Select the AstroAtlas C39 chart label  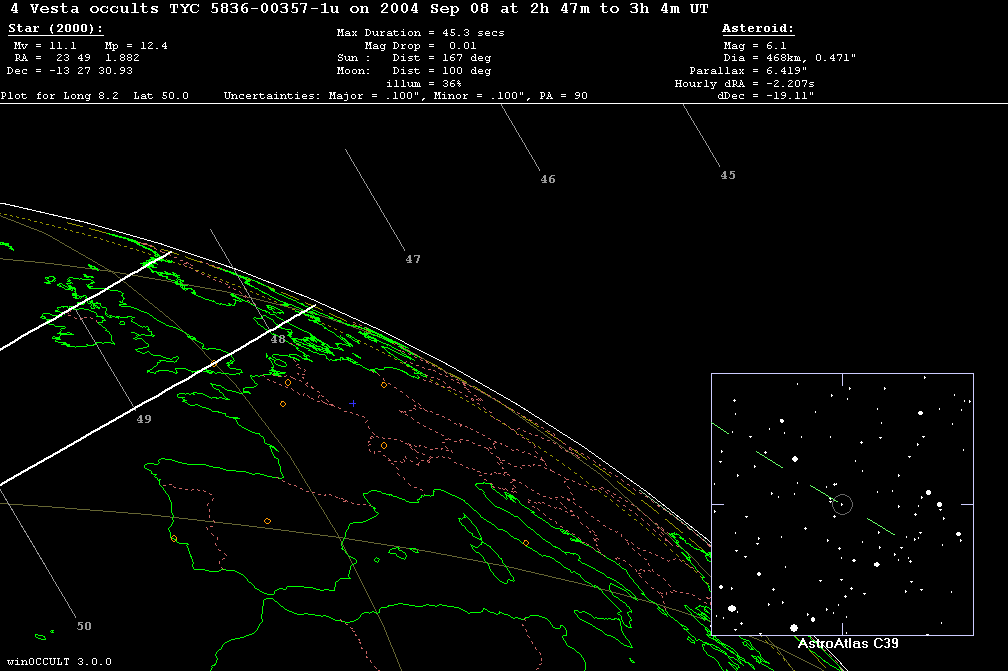point(847,643)
